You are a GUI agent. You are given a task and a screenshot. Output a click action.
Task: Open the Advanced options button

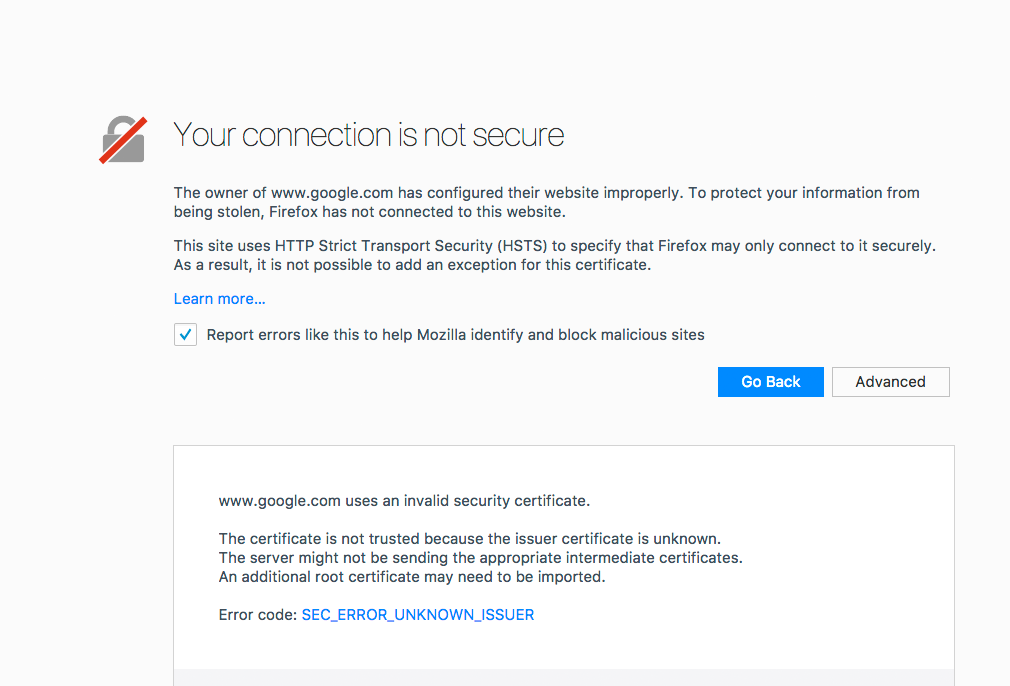tap(890, 382)
